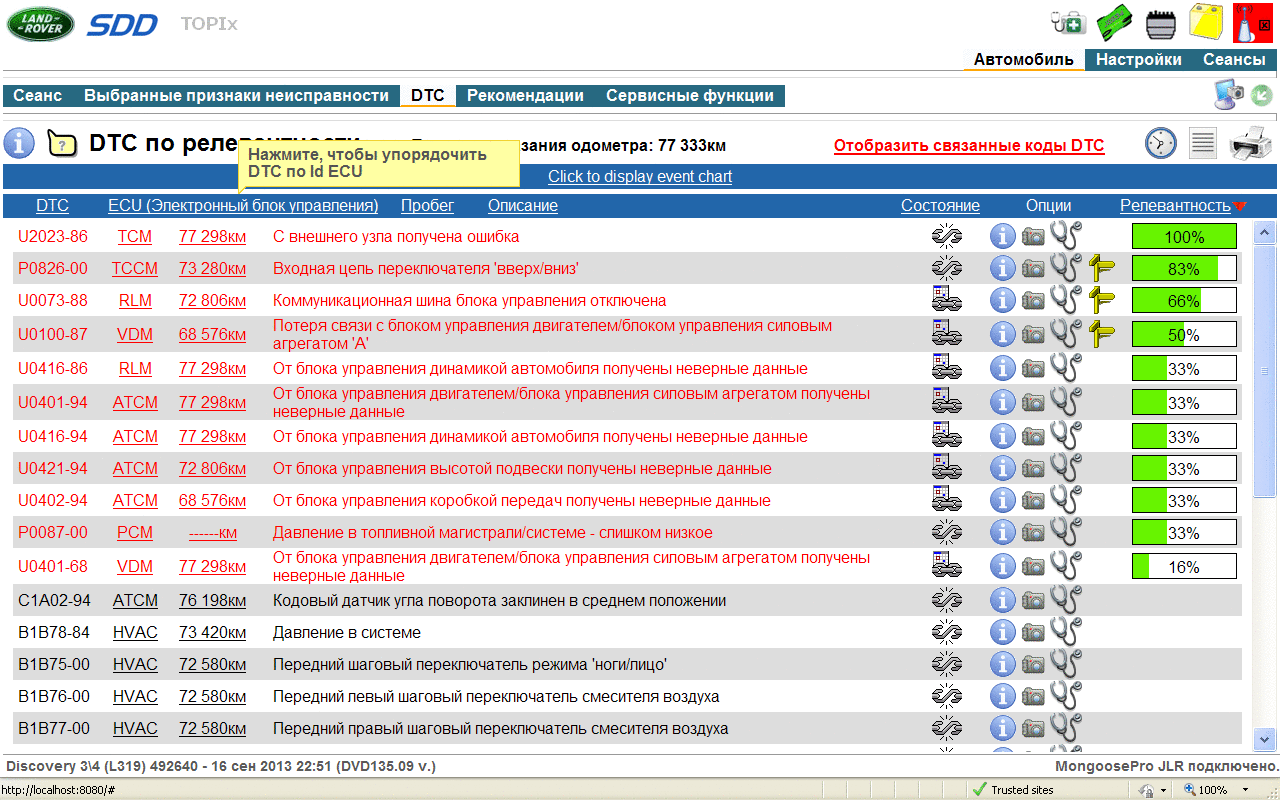The height and width of the screenshot is (800, 1280).
Task: Click the 16% relevance bar
Action: pos(1184,567)
